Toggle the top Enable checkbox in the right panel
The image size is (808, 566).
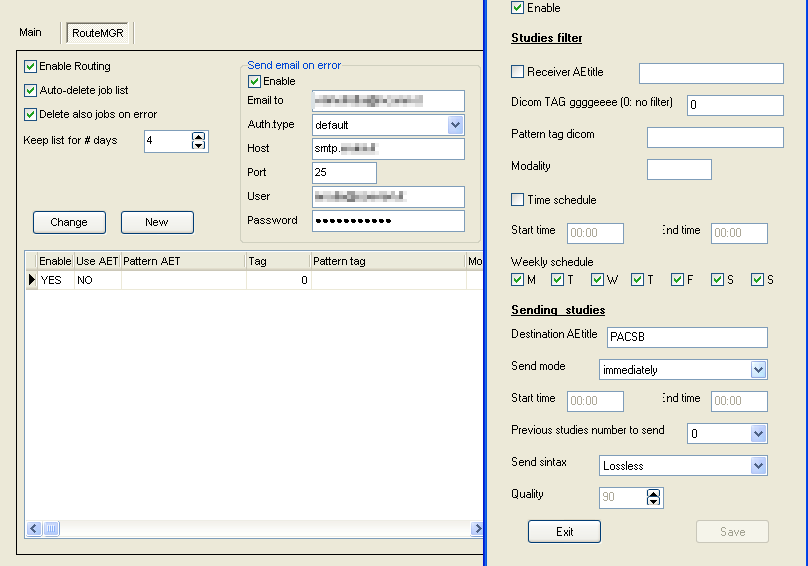pyautogui.click(x=517, y=8)
